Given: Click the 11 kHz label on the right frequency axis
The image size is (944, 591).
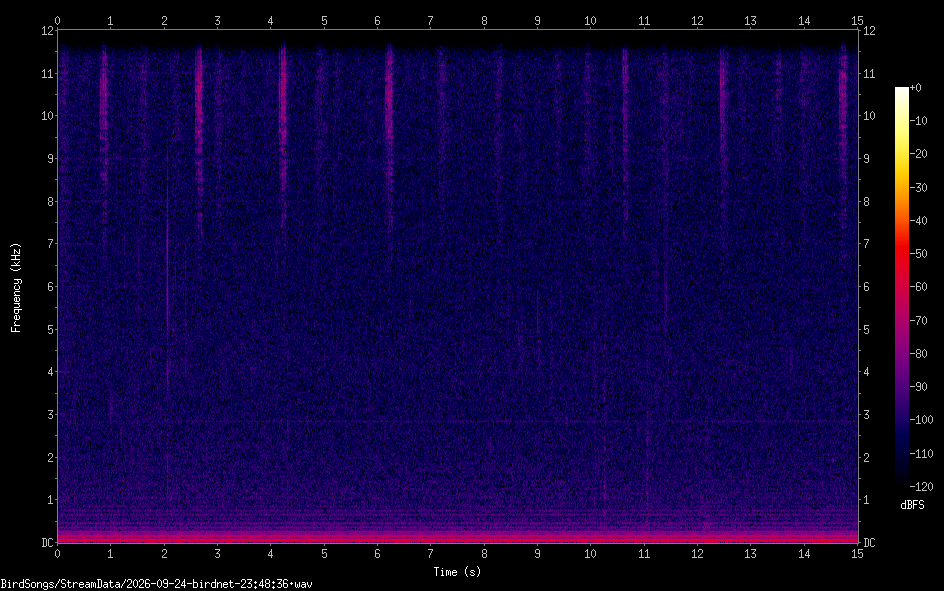Looking at the screenshot, I should tap(869, 73).
